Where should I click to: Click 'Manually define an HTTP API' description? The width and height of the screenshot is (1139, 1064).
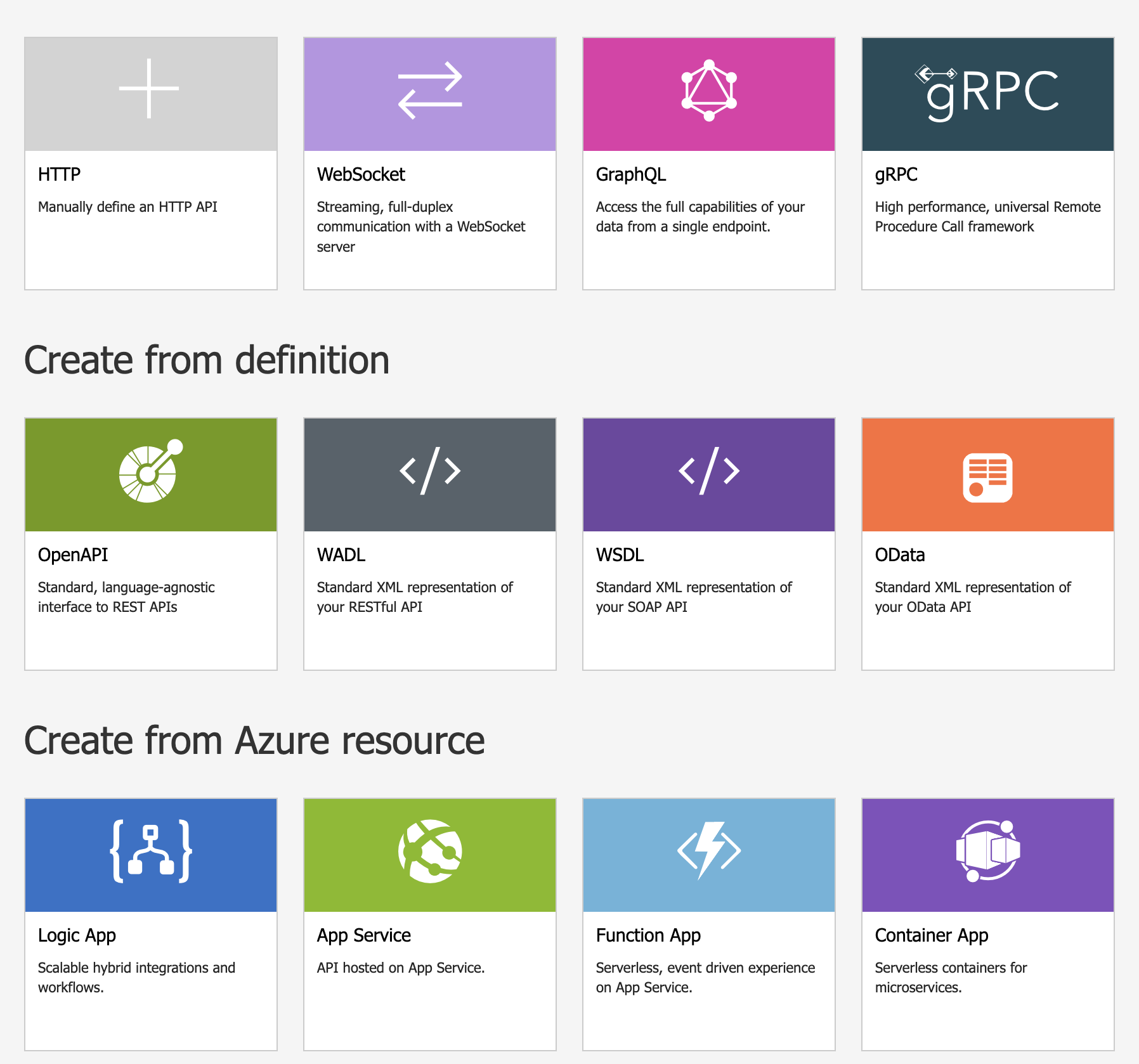pyautogui.click(x=127, y=207)
